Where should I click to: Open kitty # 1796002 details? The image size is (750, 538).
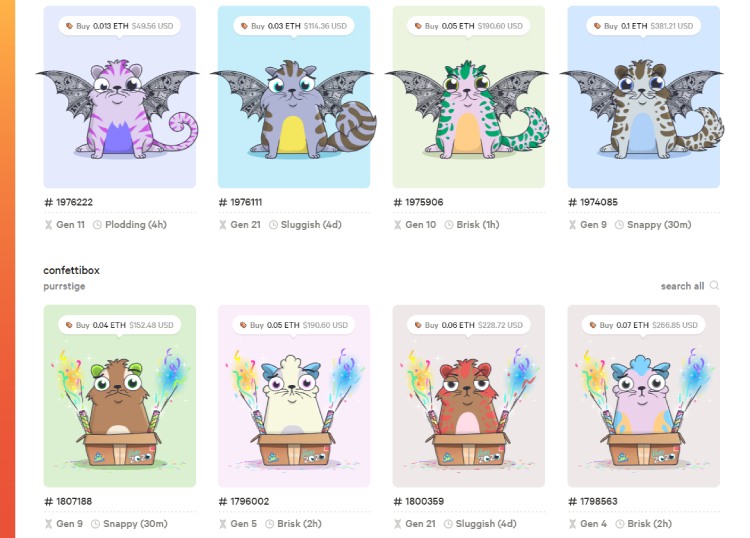click(243, 501)
